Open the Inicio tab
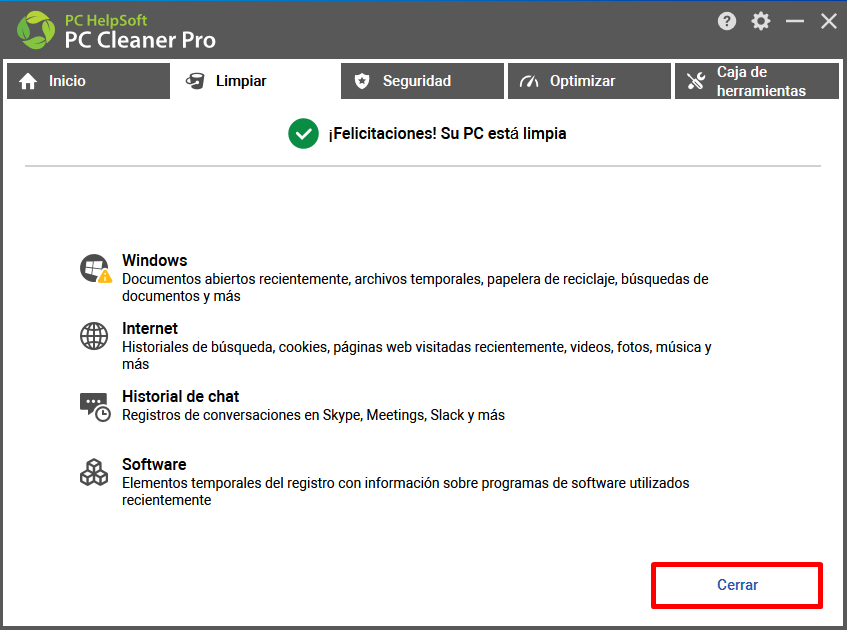847x630 pixels. tap(89, 81)
